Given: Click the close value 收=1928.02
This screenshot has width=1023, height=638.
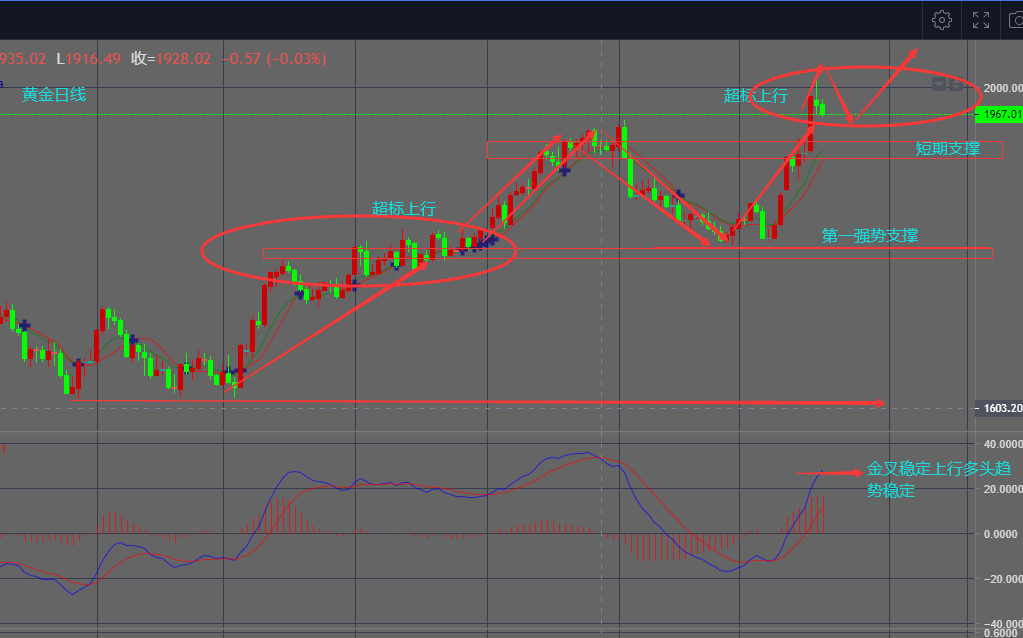Looking at the screenshot, I should point(171,59).
